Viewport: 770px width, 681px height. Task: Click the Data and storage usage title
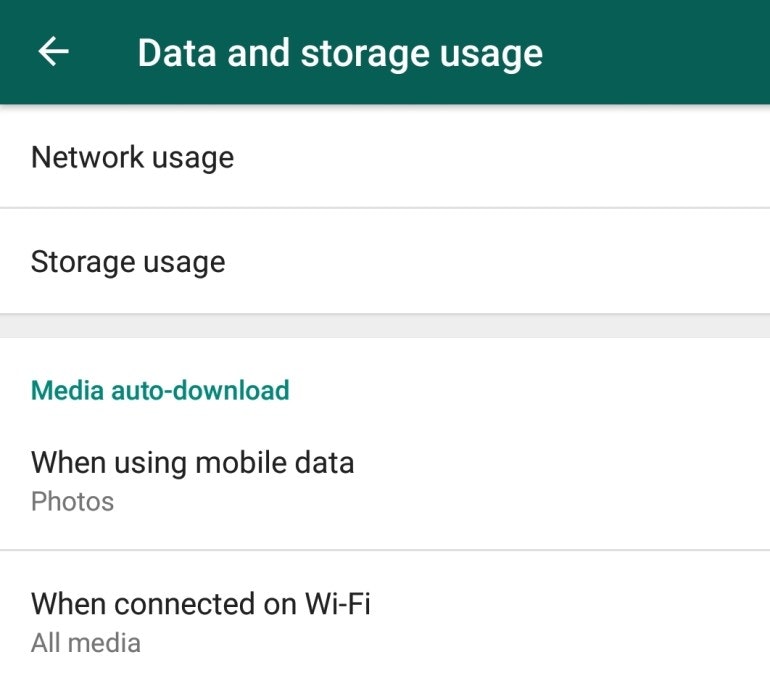(340, 53)
